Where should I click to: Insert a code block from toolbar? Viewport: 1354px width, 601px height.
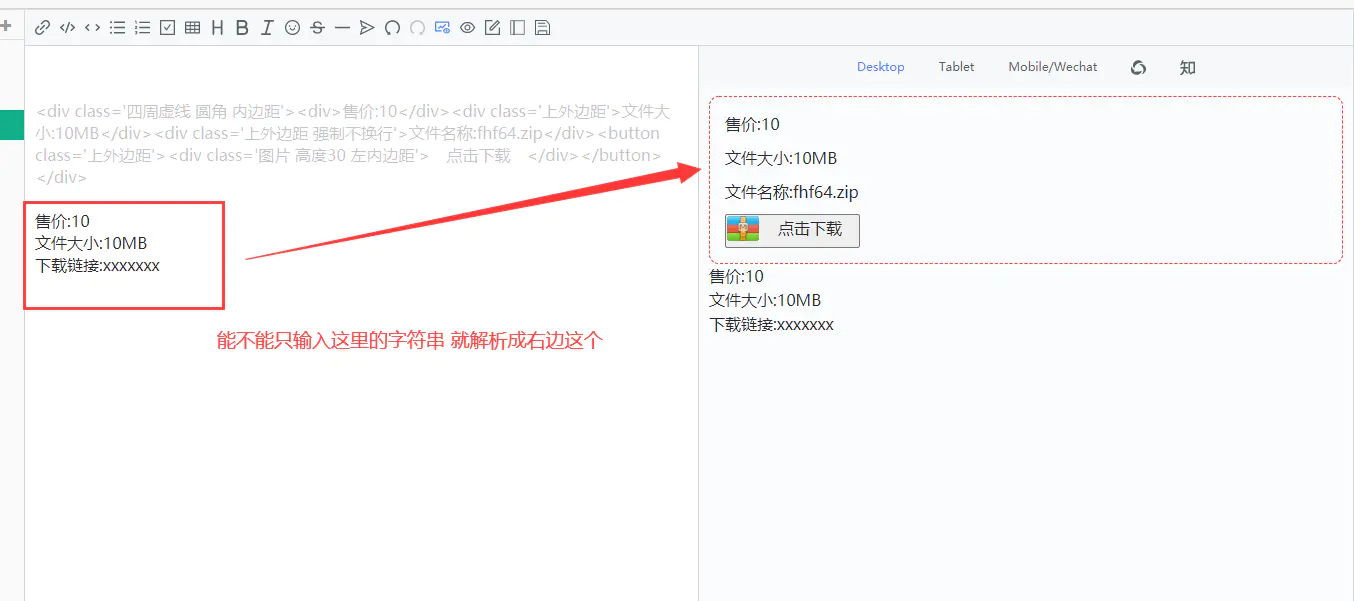[x=67, y=28]
